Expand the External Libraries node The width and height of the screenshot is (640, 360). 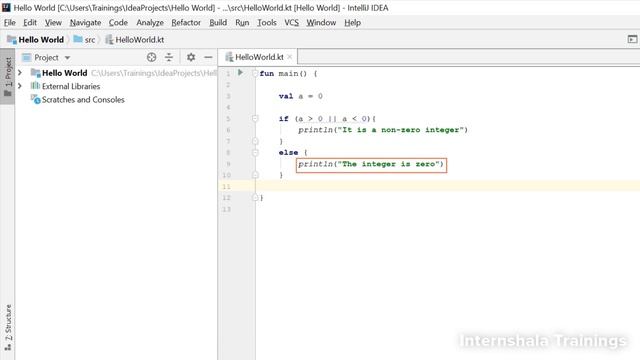tap(20, 86)
